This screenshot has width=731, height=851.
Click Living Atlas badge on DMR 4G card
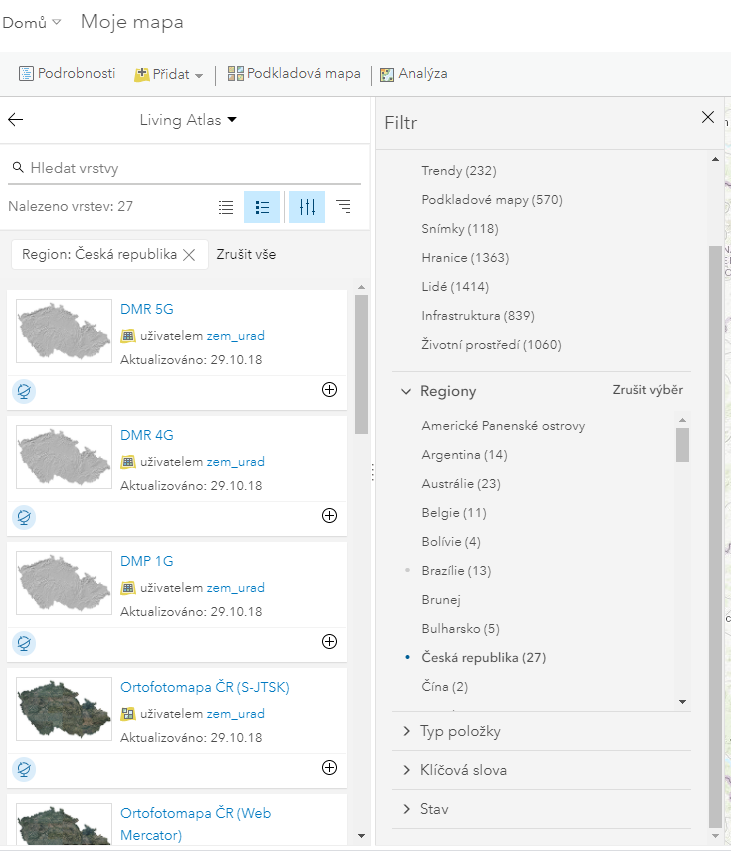(x=24, y=517)
